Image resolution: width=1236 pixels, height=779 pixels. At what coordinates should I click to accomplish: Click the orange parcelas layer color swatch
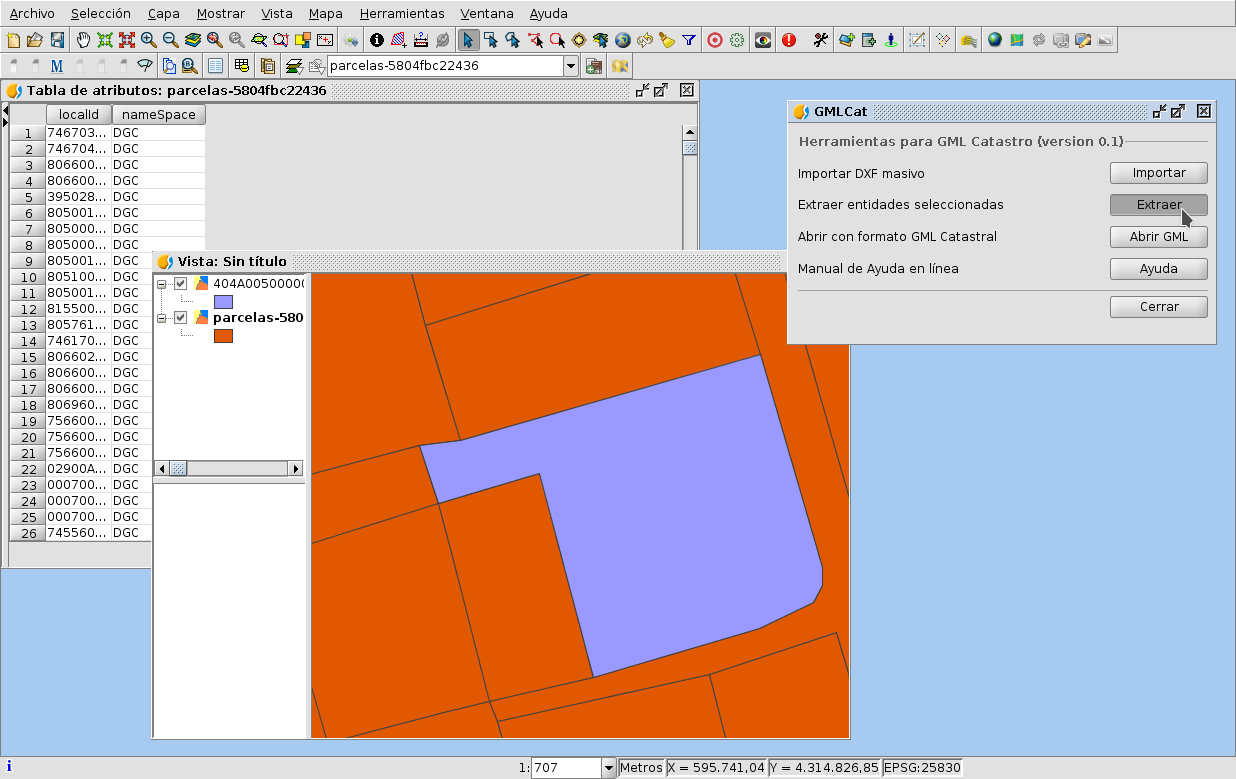click(x=223, y=336)
